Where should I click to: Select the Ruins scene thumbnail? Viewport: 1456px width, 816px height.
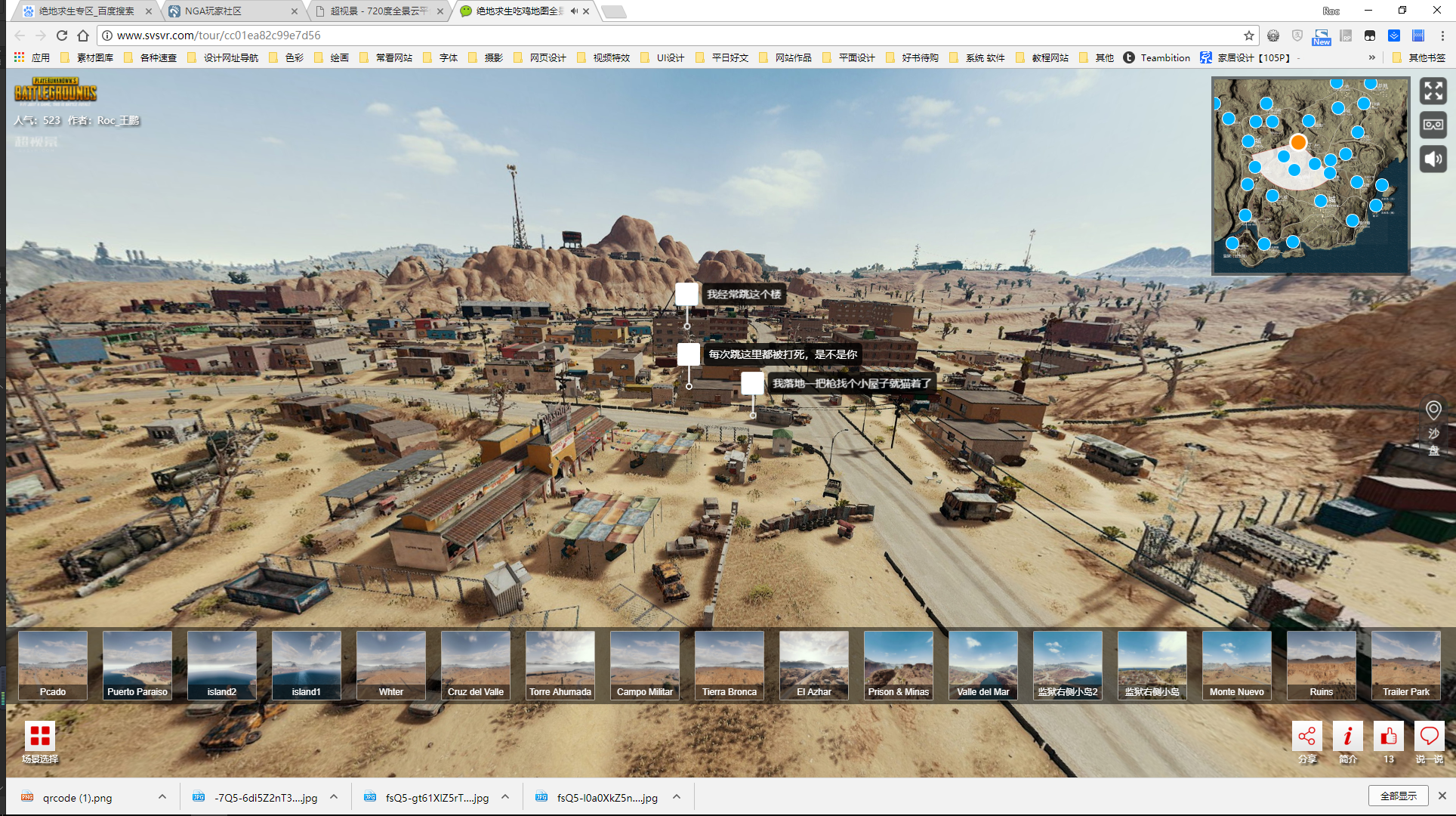[1322, 666]
